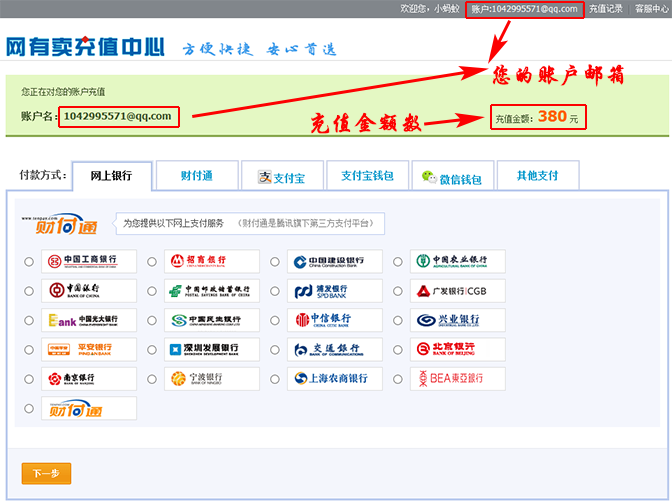Select the 北京银行 radio button
The width and height of the screenshot is (672, 504).
tap(398, 350)
